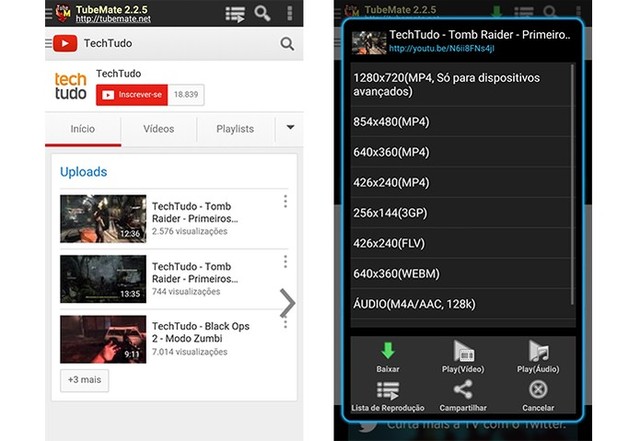640x441 pixels.
Task: Tap the TubeMate search magnifier in left top bar
Action: click(x=262, y=13)
